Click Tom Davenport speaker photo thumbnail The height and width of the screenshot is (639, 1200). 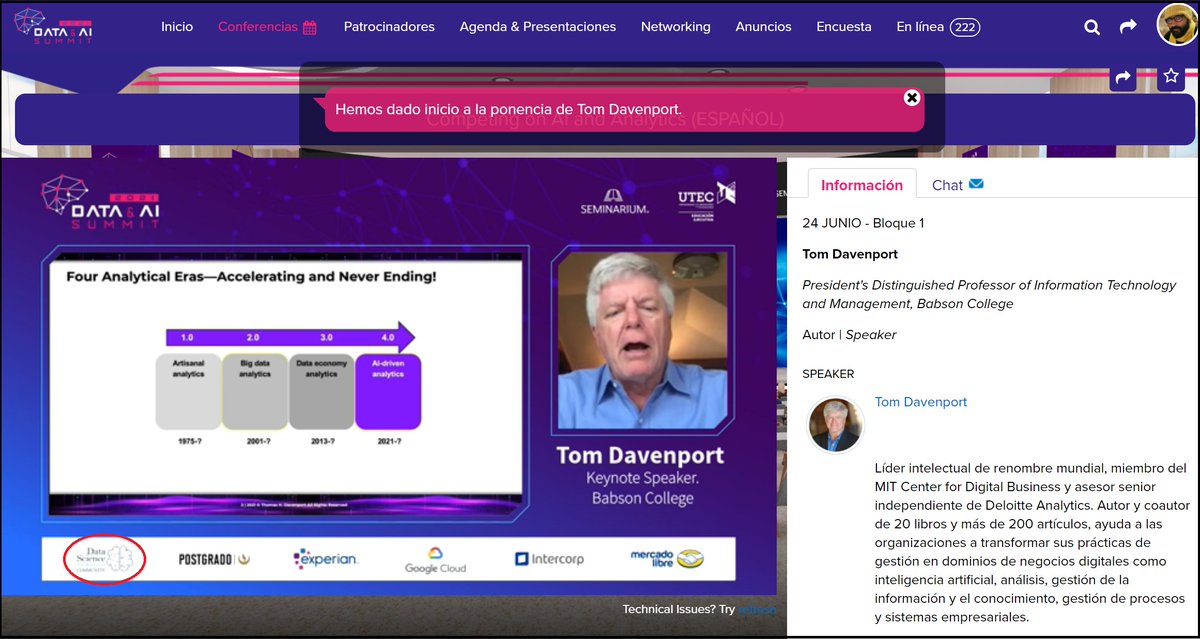836,425
